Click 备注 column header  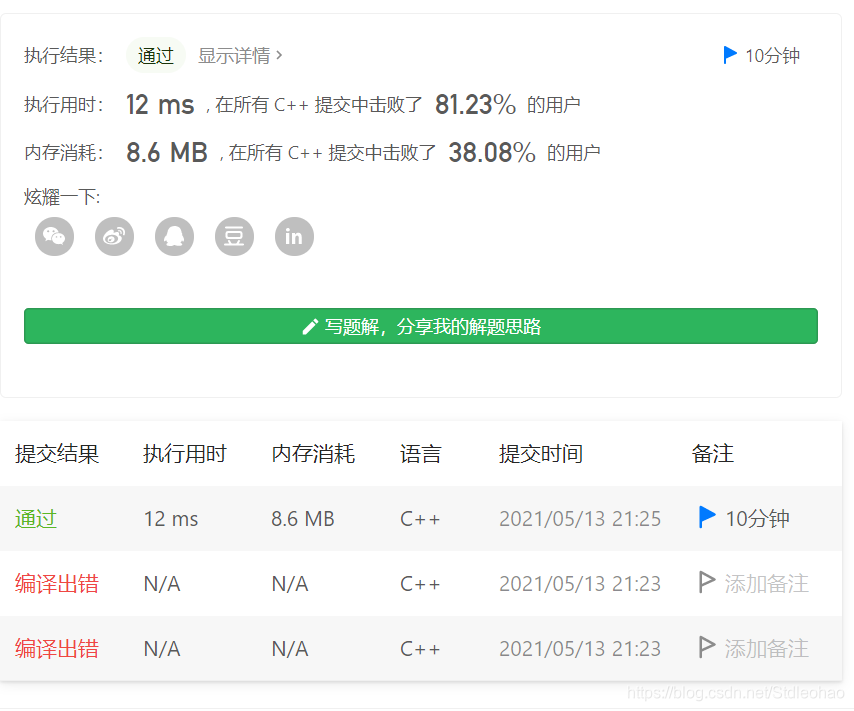point(712,454)
